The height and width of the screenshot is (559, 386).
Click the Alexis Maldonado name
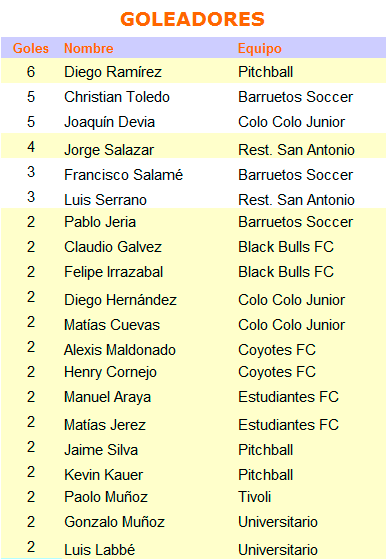coord(120,350)
